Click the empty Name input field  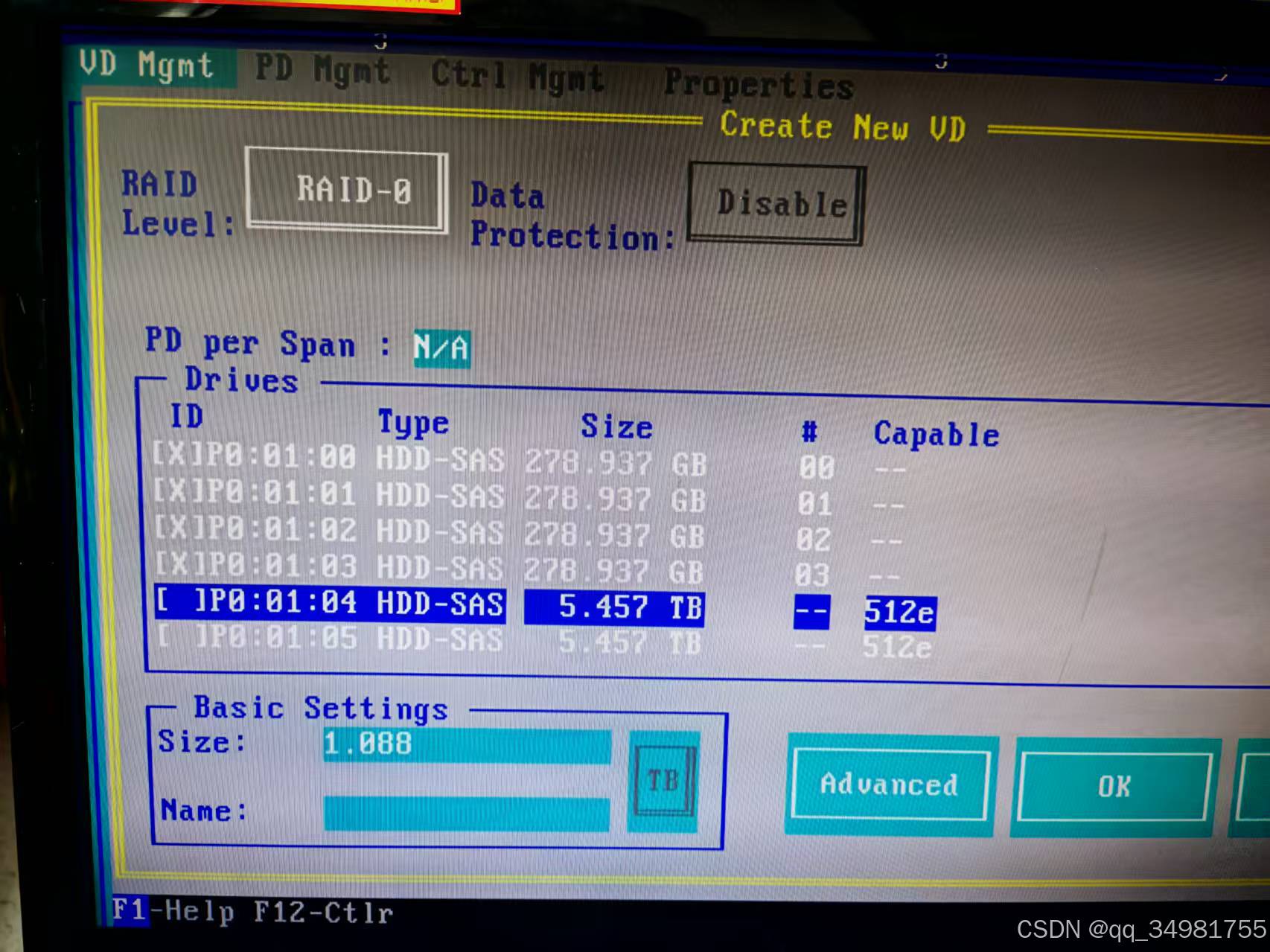[x=467, y=813]
